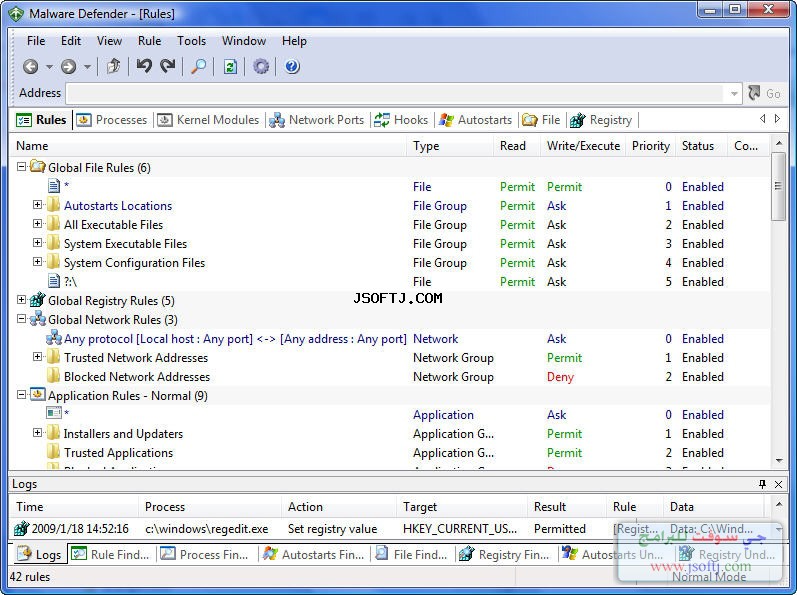Expand the All Executable Files group
The image size is (797, 595).
pos(37,224)
